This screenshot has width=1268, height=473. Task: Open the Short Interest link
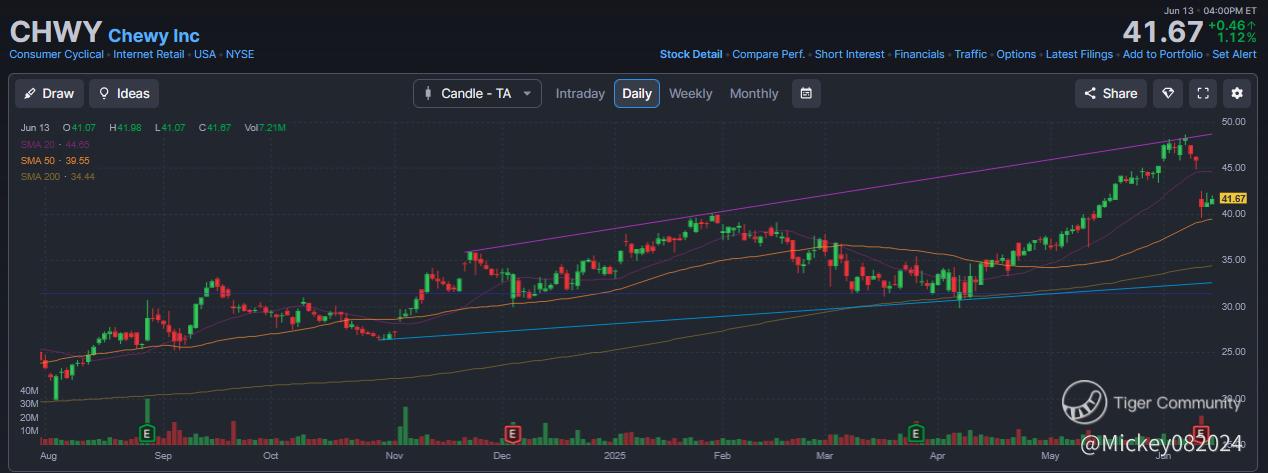click(x=850, y=54)
